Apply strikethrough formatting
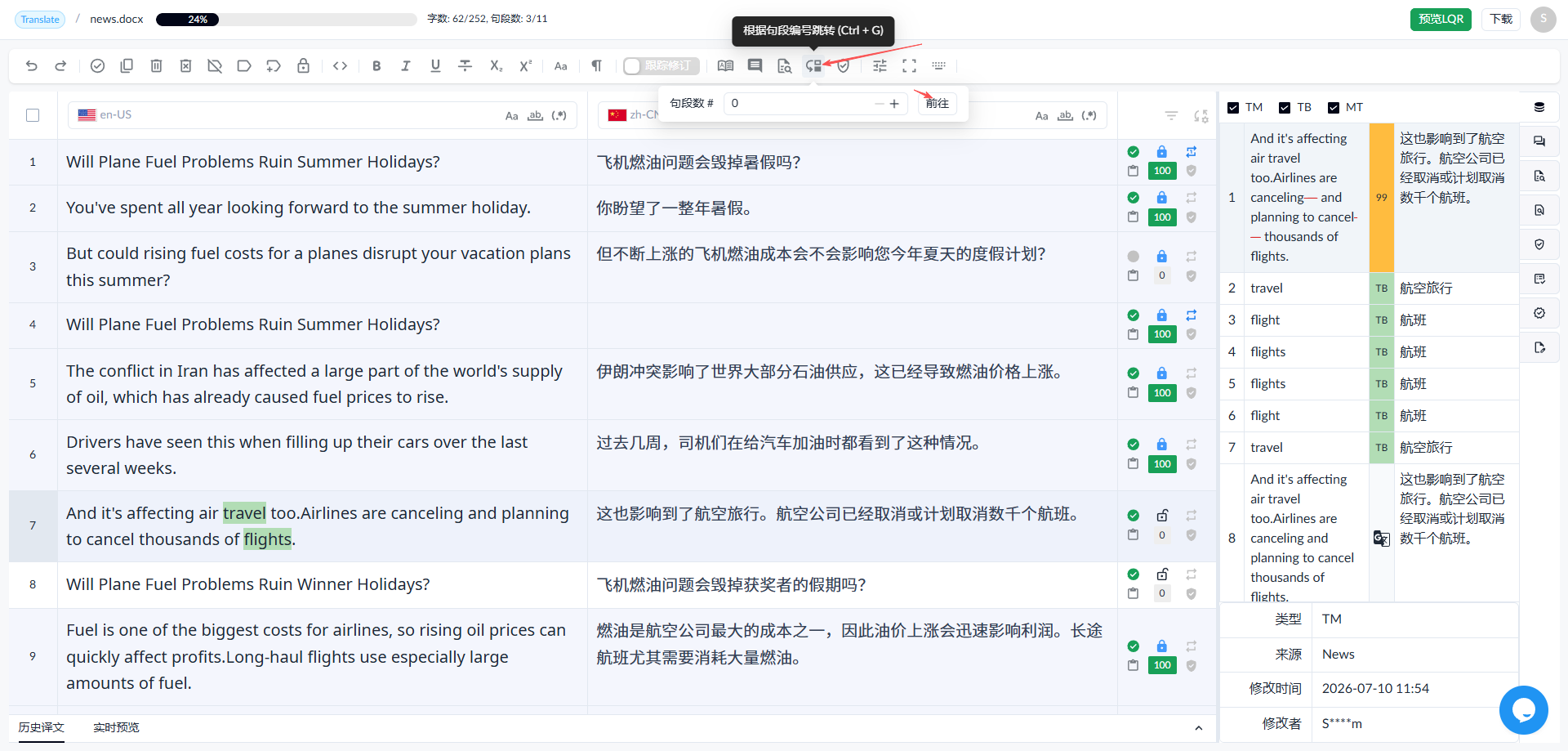Viewport: 1568px width, 751px height. [465, 66]
